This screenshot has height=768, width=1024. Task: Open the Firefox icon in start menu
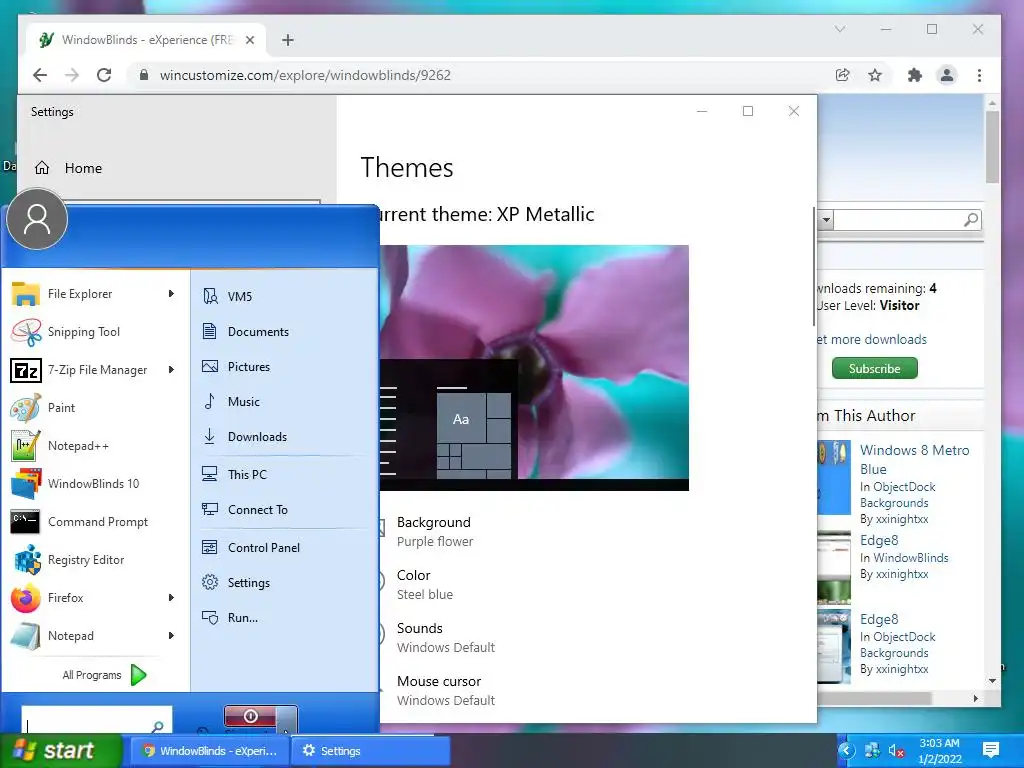[x=26, y=598]
